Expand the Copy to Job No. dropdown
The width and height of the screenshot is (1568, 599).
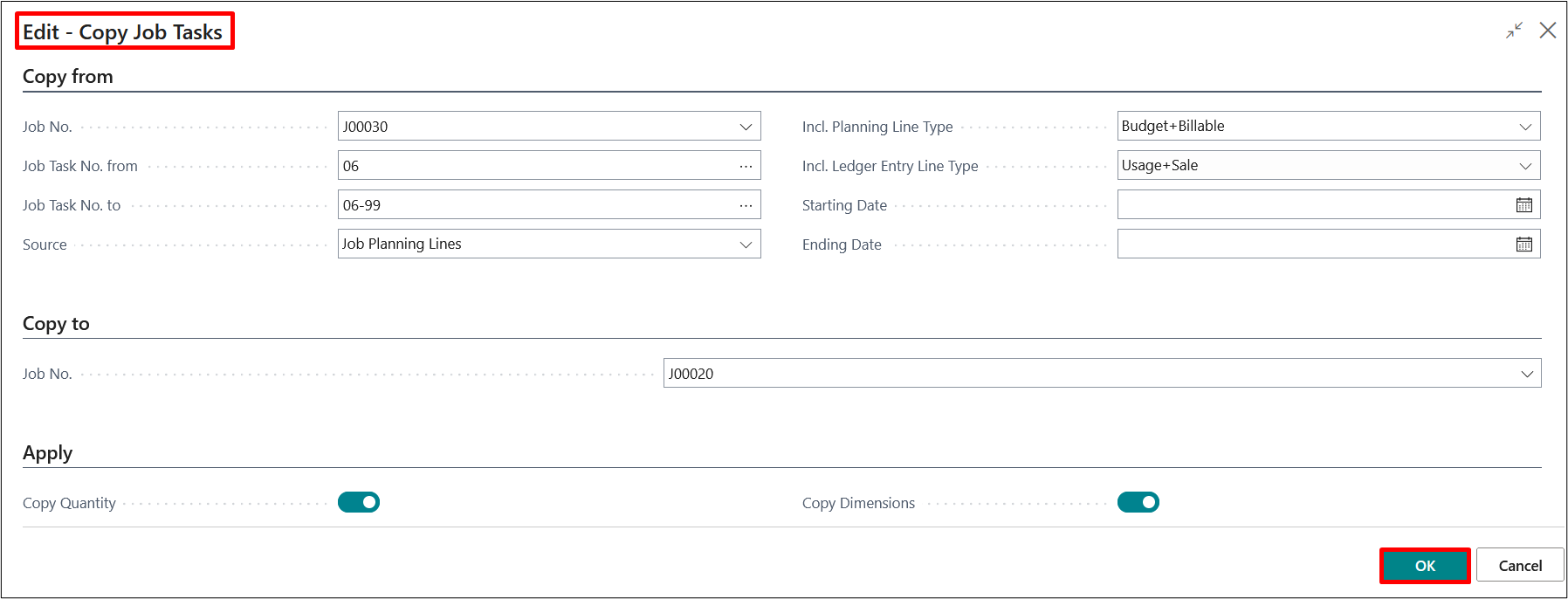coord(1527,374)
